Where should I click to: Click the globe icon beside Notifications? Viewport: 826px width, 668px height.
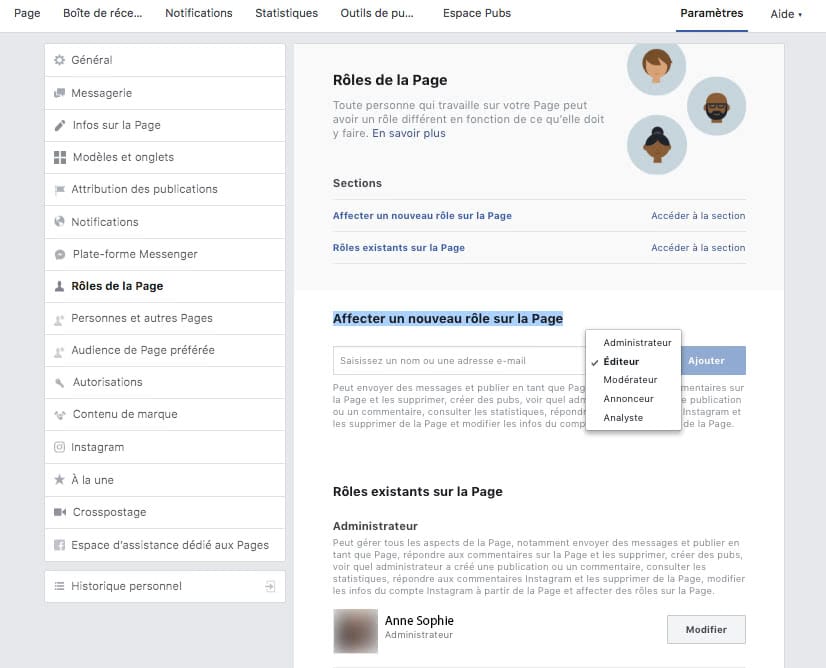[x=59, y=222]
